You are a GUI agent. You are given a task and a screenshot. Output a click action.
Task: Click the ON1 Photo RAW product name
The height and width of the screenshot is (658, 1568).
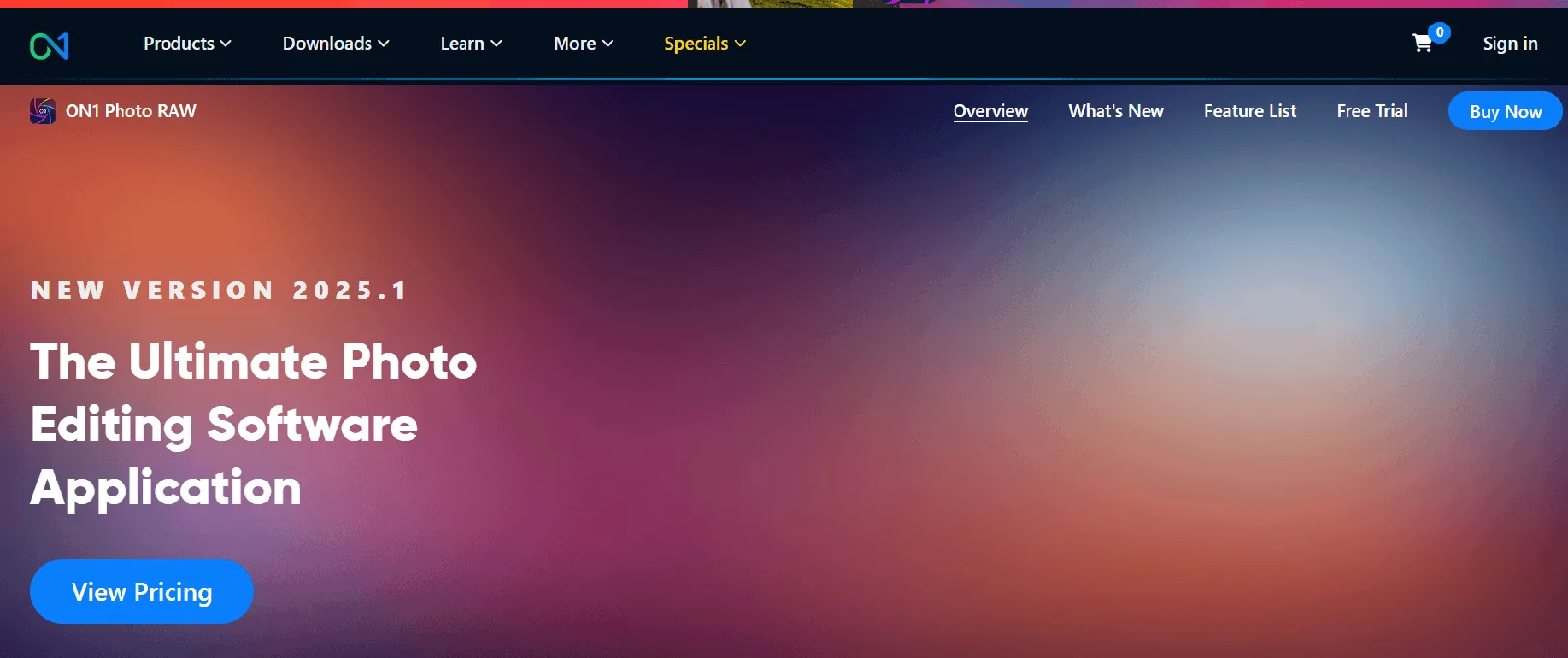coord(131,111)
